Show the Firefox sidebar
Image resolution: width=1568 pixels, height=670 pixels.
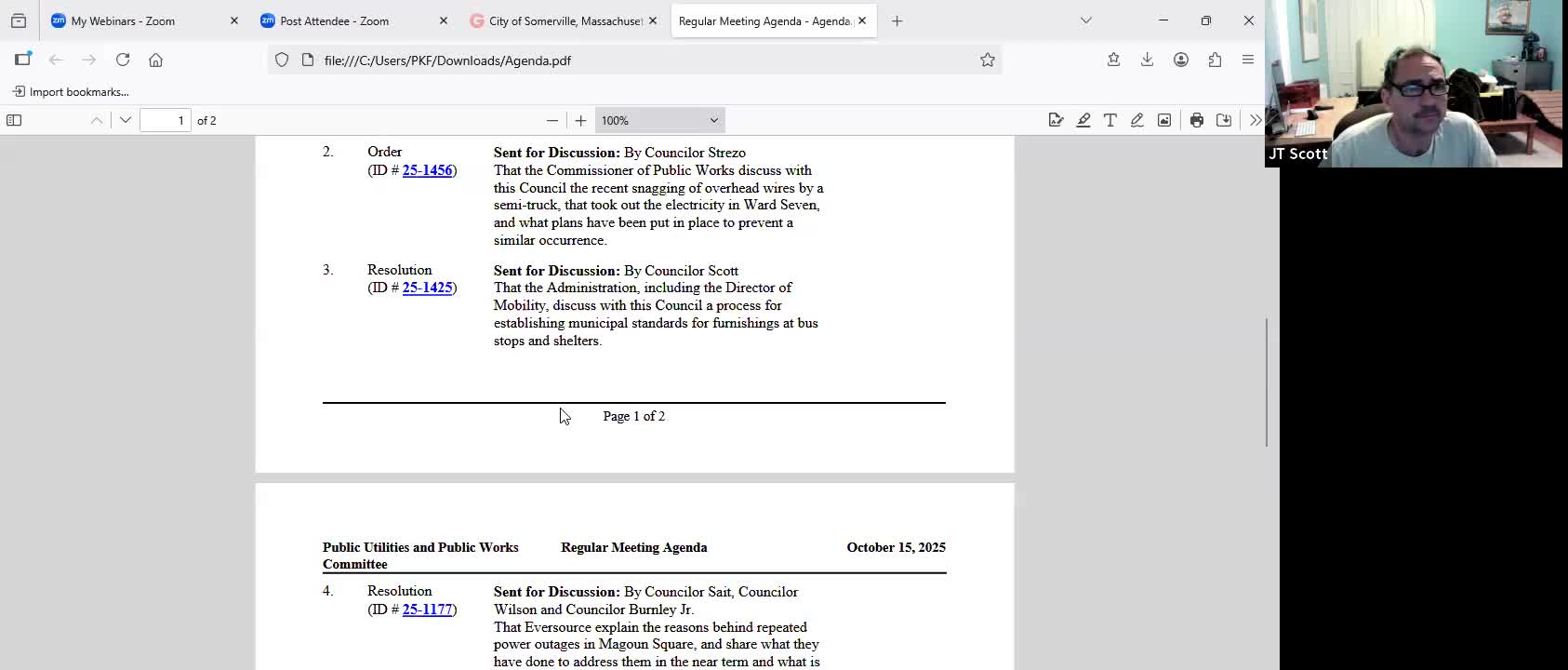pos(23,60)
